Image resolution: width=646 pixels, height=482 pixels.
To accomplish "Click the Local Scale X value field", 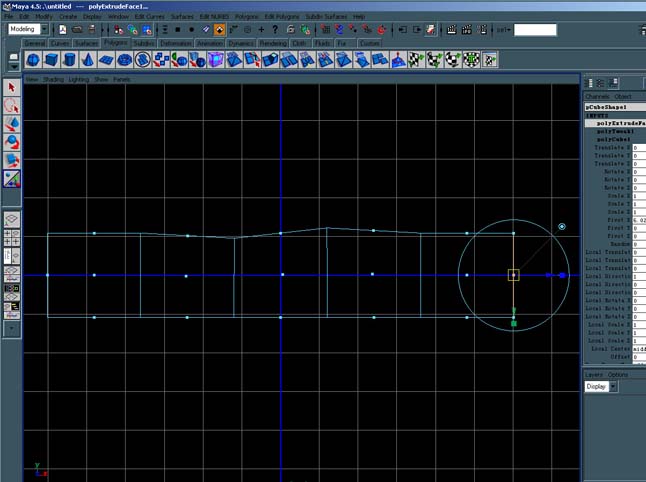I will point(639,325).
